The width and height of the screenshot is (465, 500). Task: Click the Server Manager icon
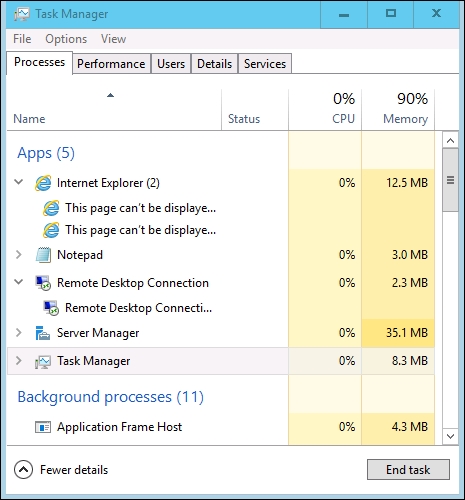coord(43,333)
